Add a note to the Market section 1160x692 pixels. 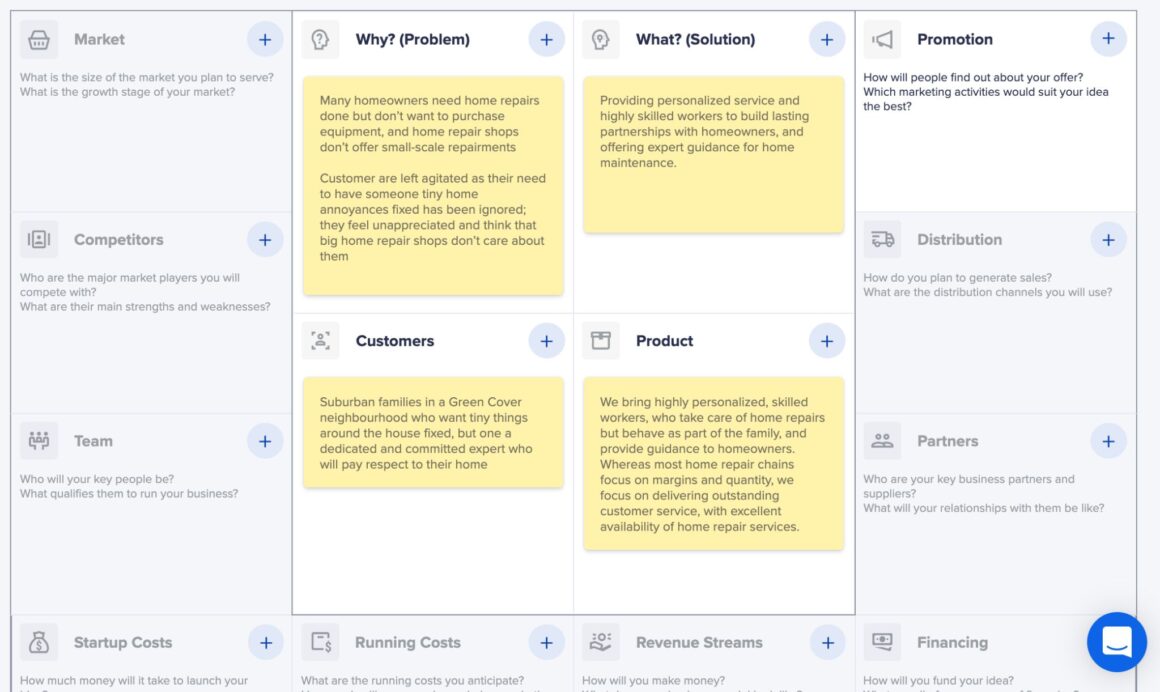point(265,38)
